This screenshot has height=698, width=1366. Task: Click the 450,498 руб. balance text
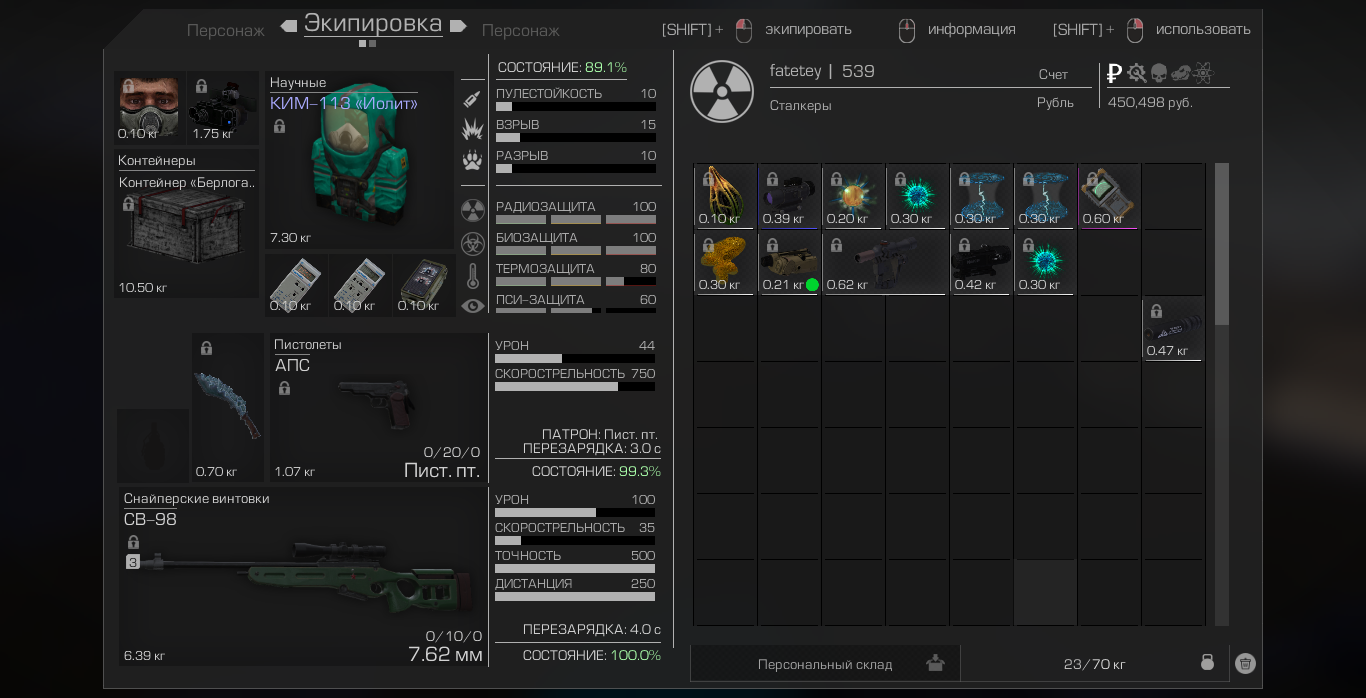pyautogui.click(x=1150, y=102)
